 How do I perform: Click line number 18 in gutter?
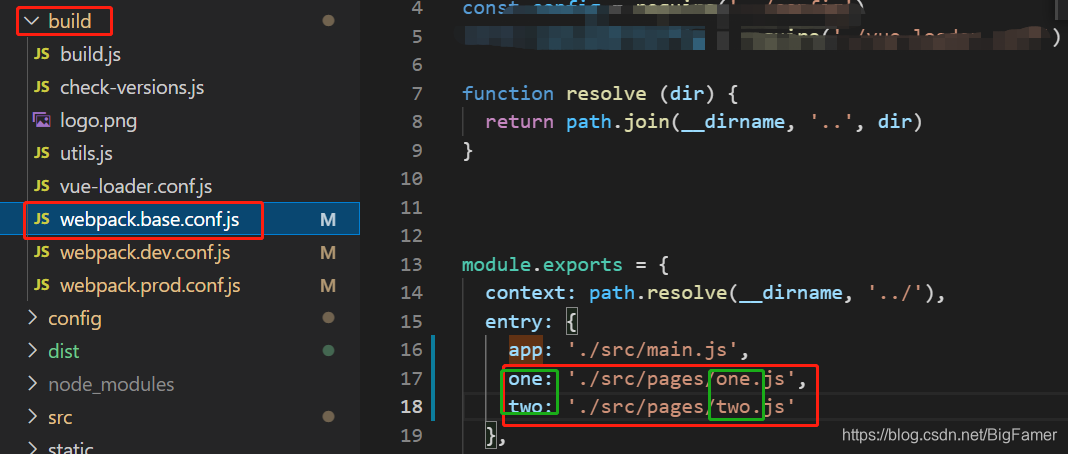409,407
